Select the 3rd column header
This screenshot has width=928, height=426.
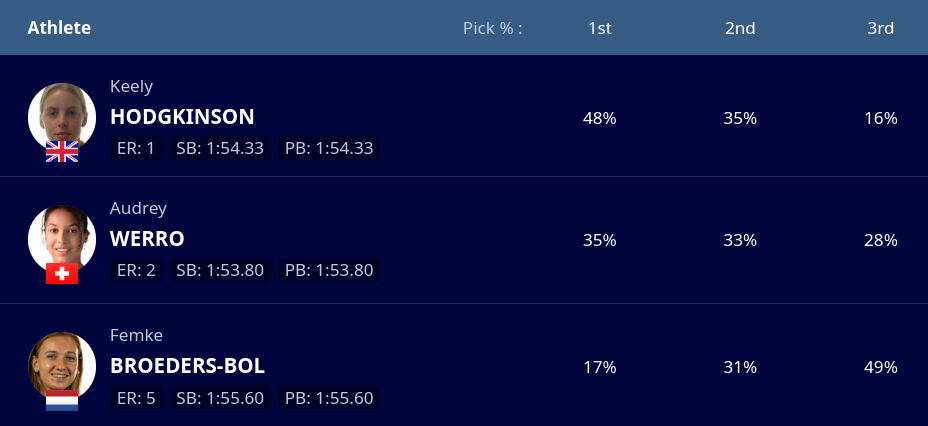(881, 28)
